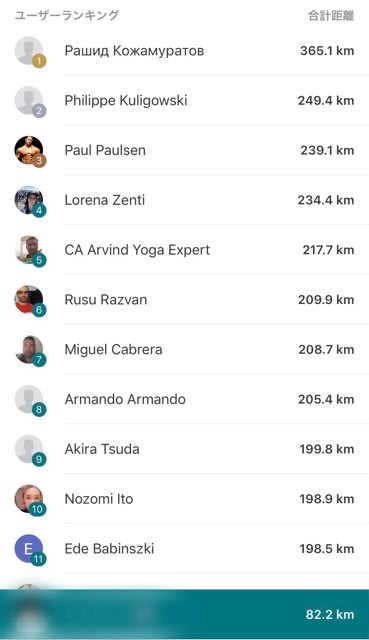The image size is (369, 640).
Task: Open Рашид Кожамуратов's ranking entry
Action: (184, 51)
